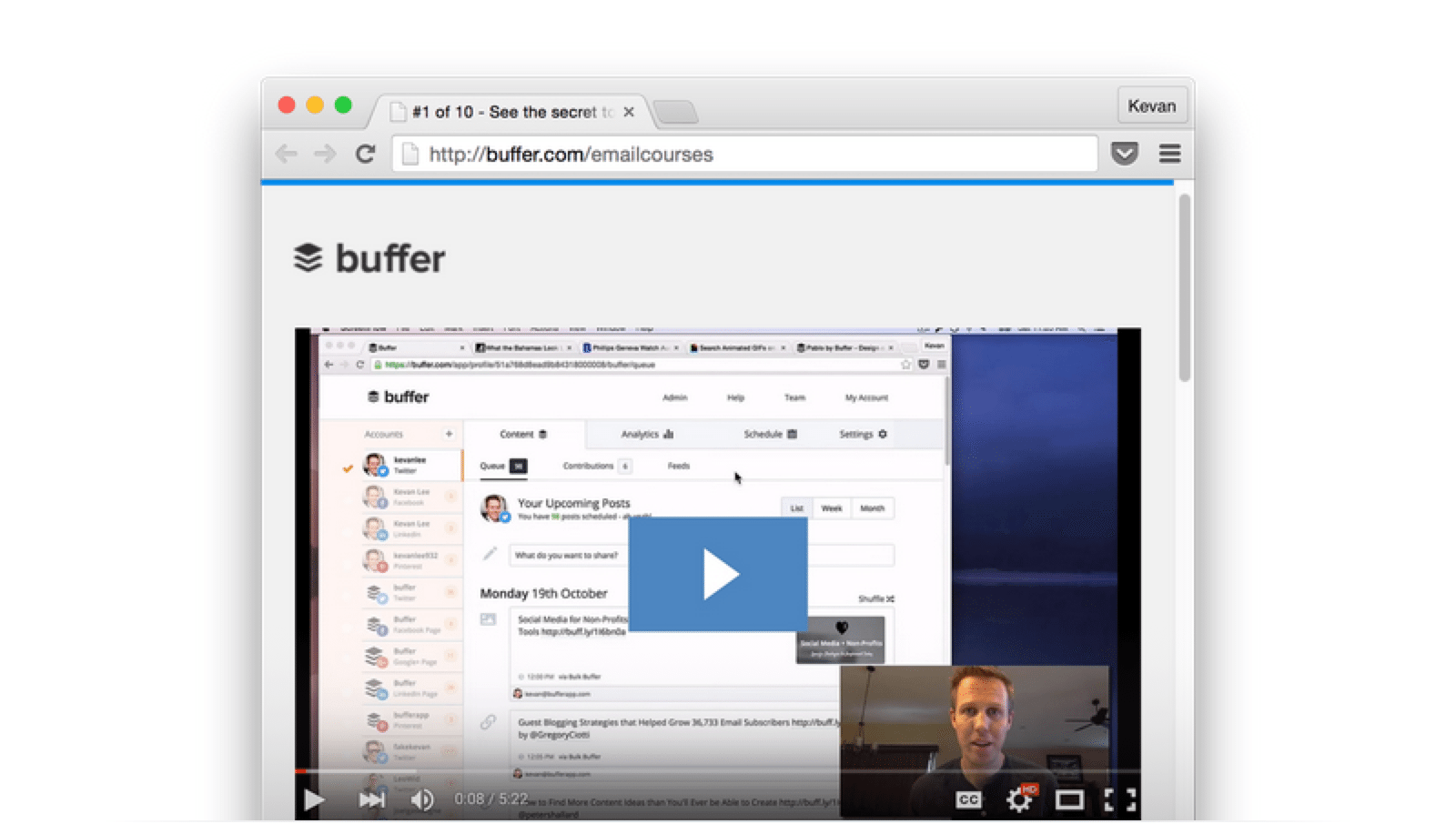Click the page vertical scrollbar
This screenshot has height=824, width=1456.
click(x=1184, y=288)
